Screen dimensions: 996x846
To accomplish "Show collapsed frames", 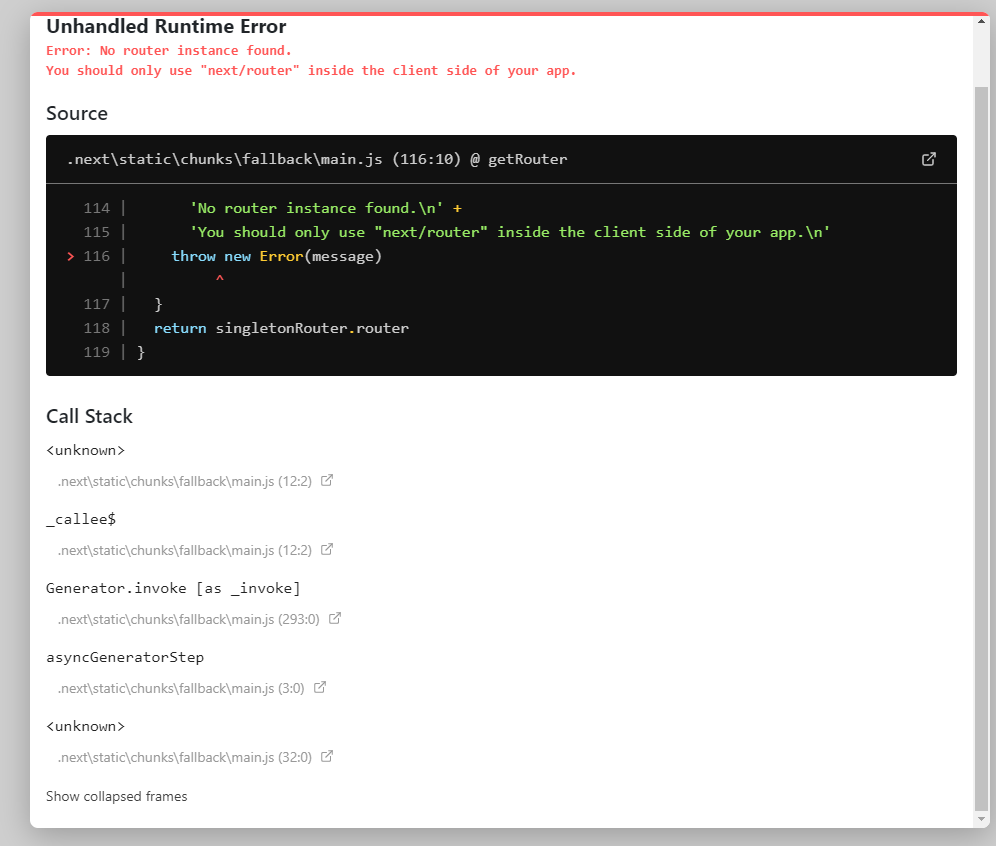I will tap(116, 796).
